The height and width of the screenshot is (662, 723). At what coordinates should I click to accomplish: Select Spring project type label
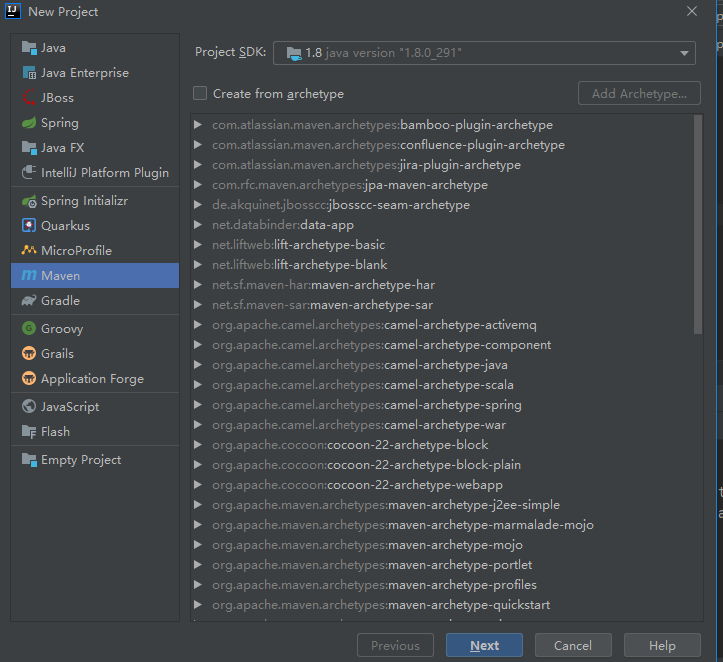coord(59,123)
